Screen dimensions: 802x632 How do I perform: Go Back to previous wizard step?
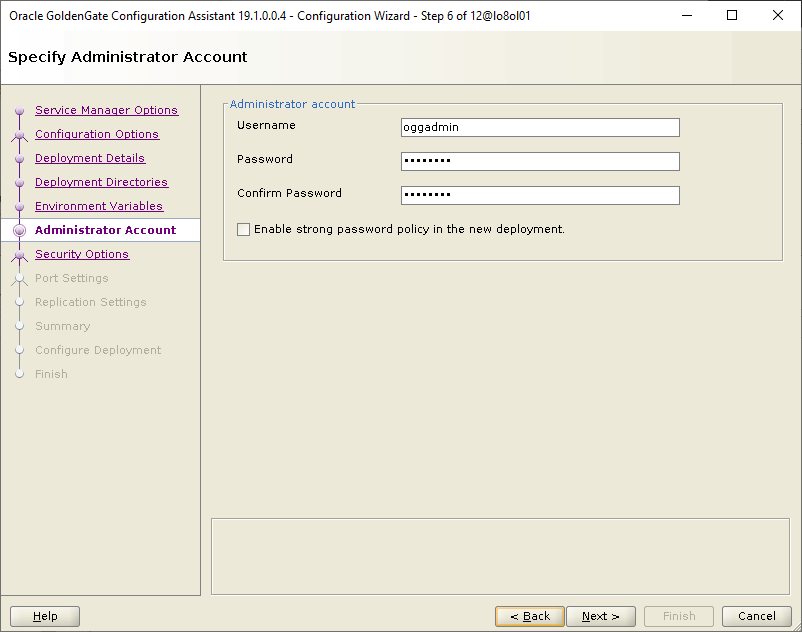529,616
